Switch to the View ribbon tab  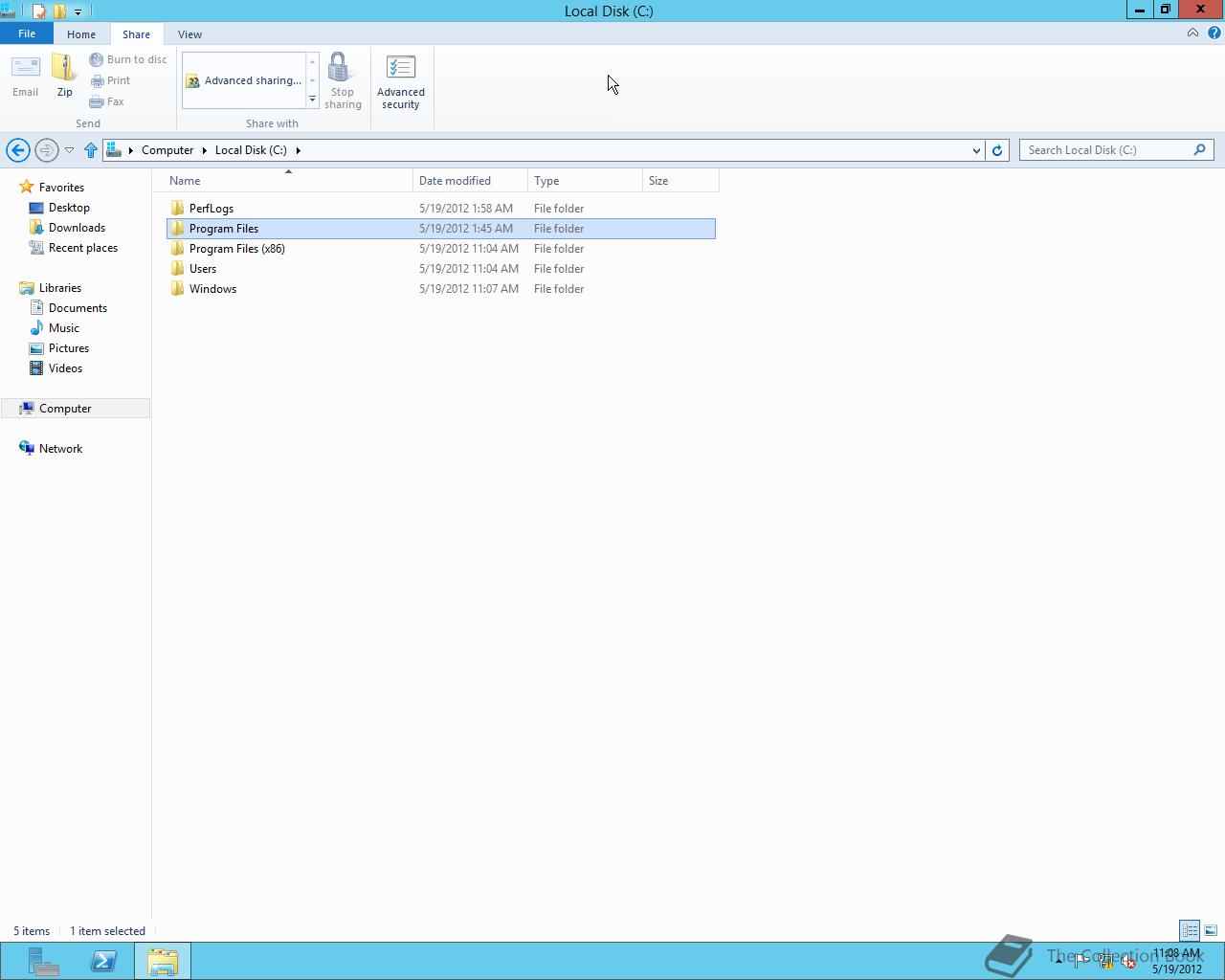click(189, 34)
